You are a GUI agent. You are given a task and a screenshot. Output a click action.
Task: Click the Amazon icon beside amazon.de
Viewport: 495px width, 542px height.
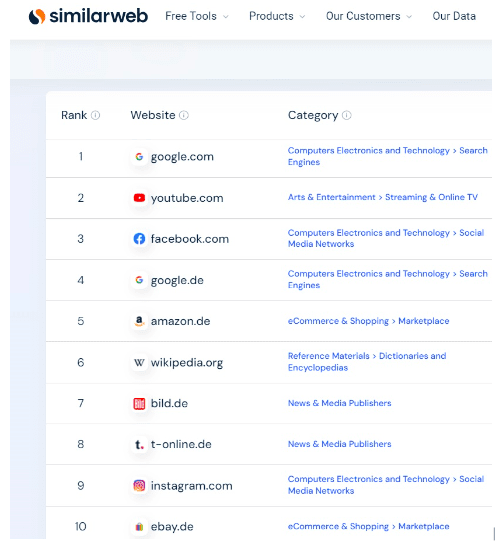click(x=139, y=321)
